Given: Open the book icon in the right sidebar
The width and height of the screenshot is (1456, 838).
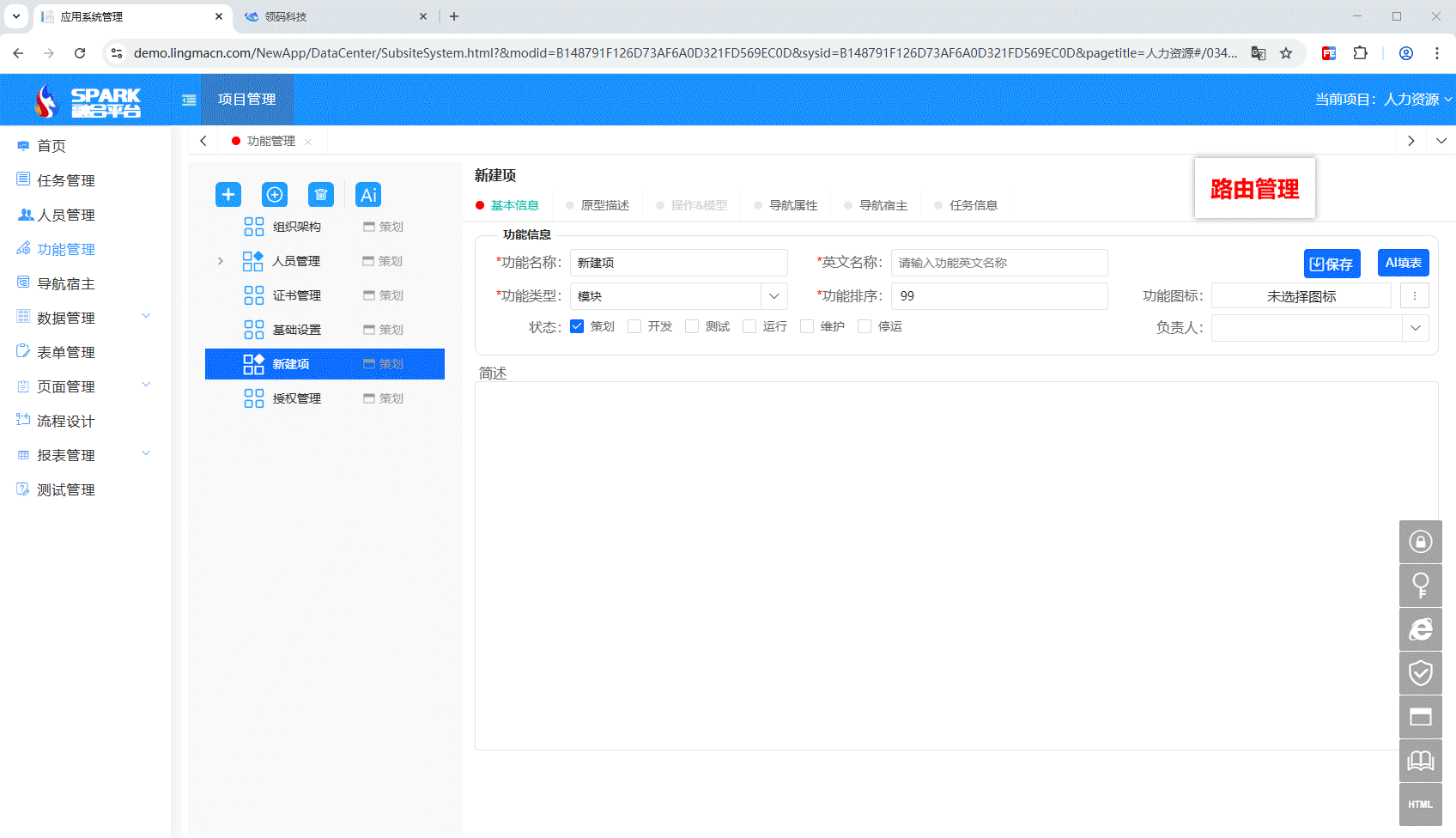Looking at the screenshot, I should pyautogui.click(x=1420, y=760).
